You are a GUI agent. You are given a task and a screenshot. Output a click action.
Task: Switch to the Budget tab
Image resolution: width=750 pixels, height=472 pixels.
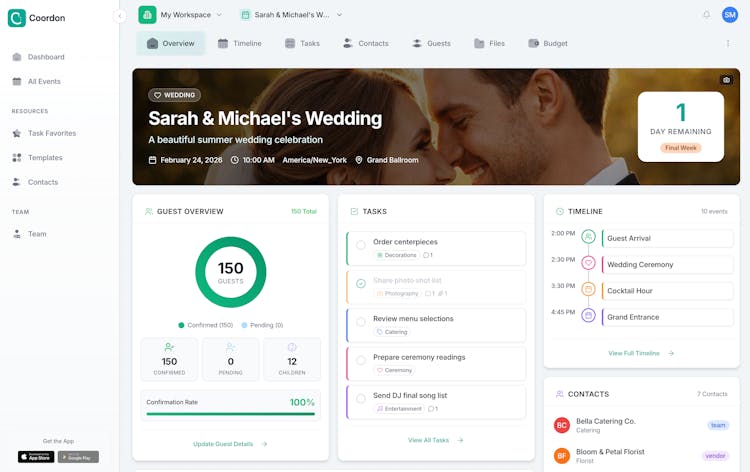coord(548,44)
